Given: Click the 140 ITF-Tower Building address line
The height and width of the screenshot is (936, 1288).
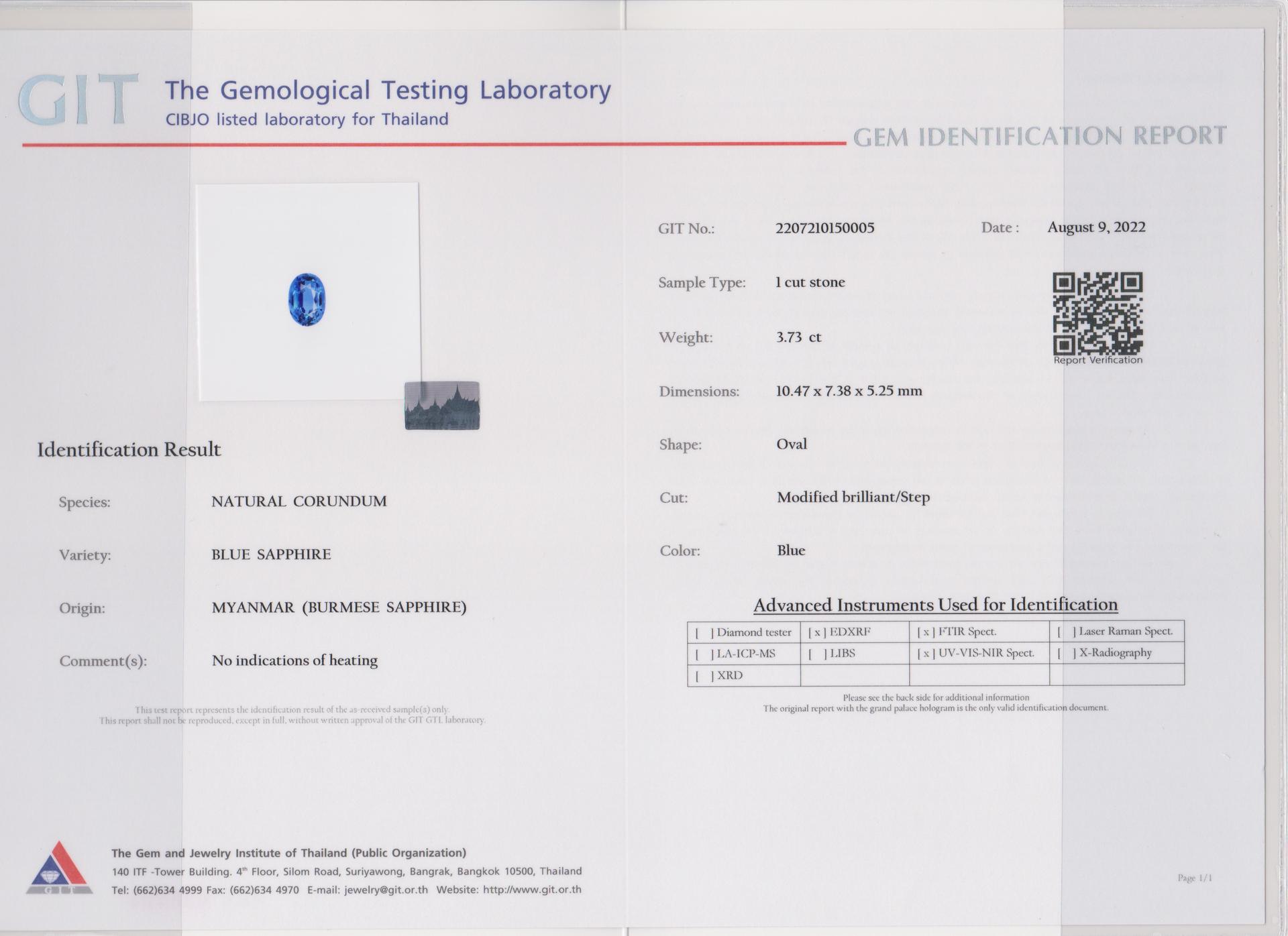Looking at the screenshot, I should (x=346, y=872).
